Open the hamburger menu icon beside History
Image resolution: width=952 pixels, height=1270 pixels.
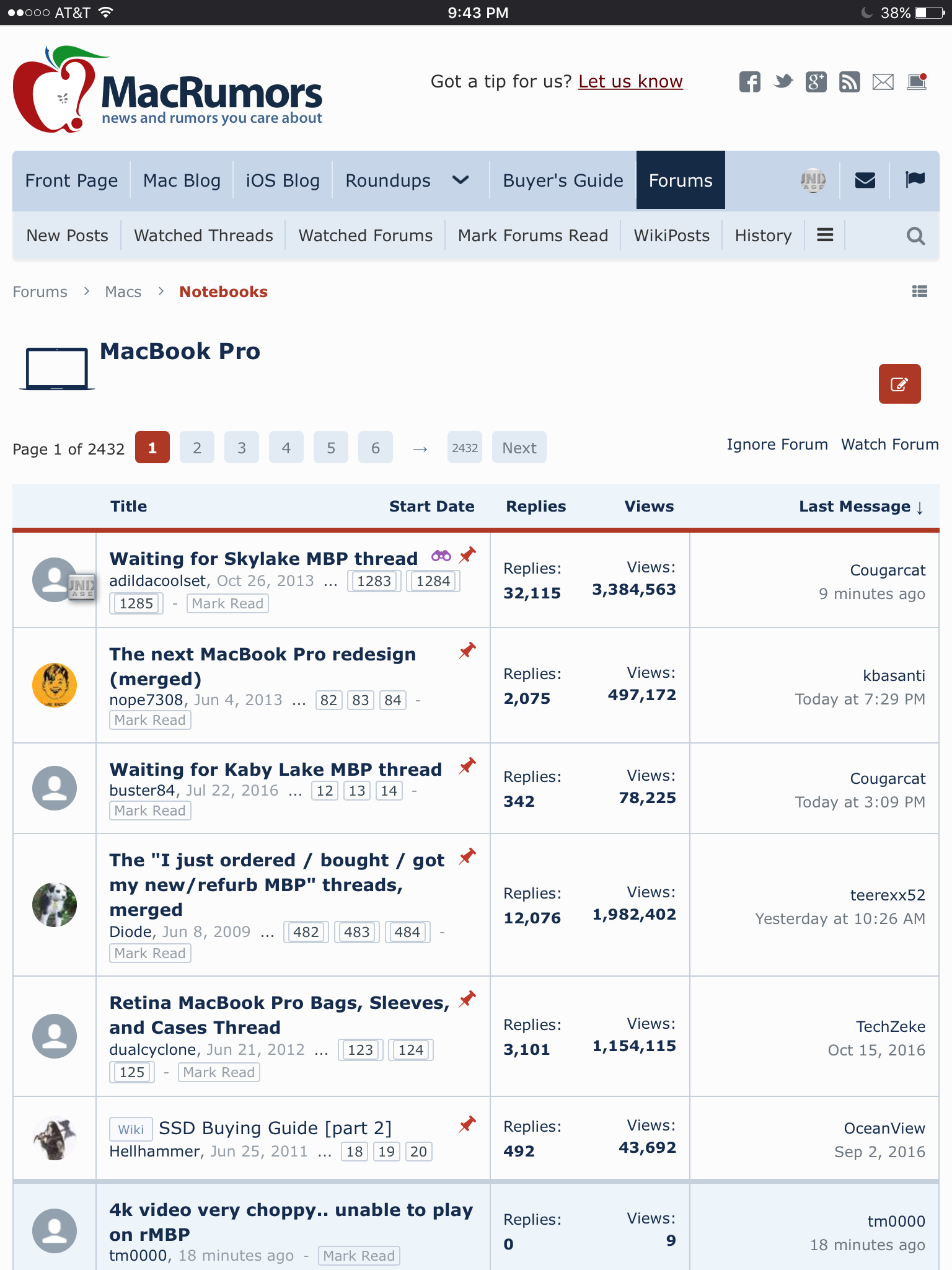(825, 235)
